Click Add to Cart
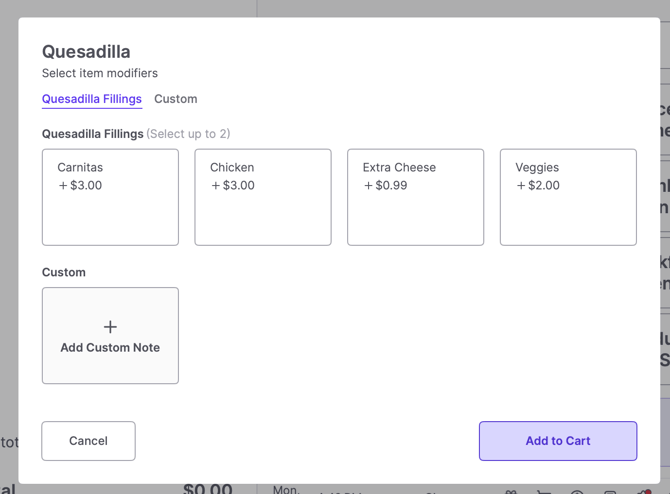 click(557, 441)
